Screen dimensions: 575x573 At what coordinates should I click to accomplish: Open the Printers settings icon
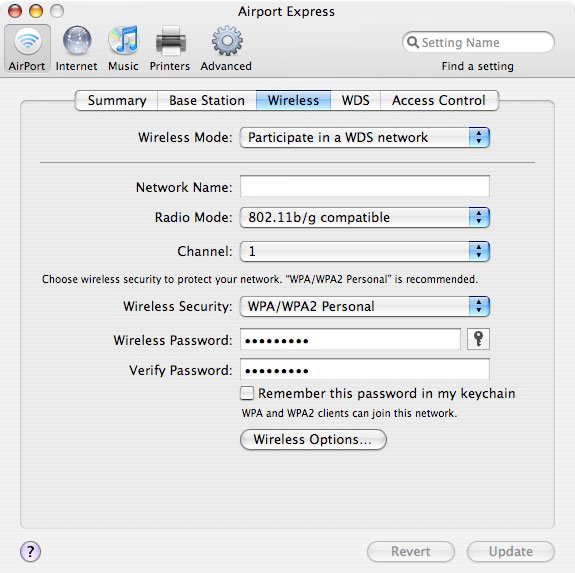pos(170,48)
